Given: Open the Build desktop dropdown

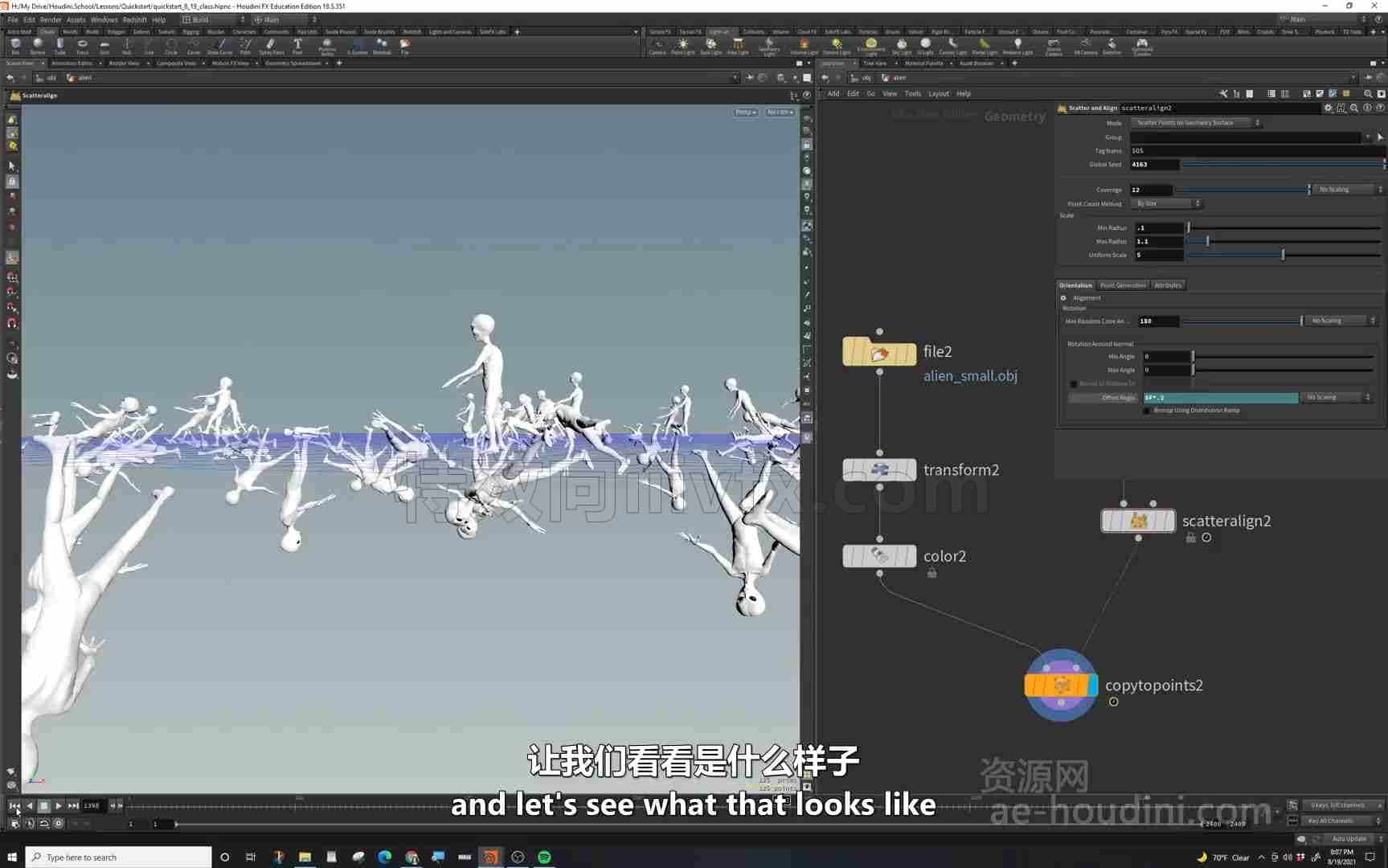Looking at the screenshot, I should coord(213,19).
